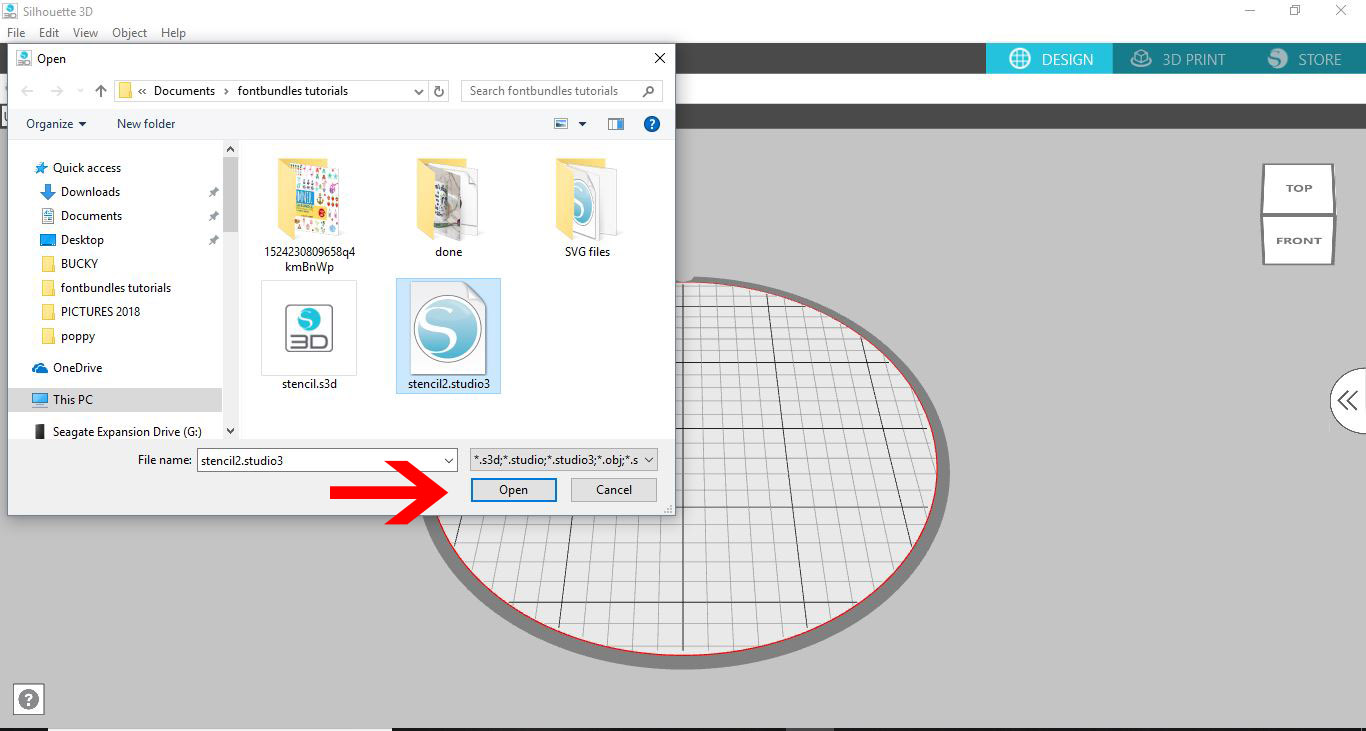Minimize the Silhouette 3D window
The height and width of the screenshot is (731, 1366).
point(1251,11)
